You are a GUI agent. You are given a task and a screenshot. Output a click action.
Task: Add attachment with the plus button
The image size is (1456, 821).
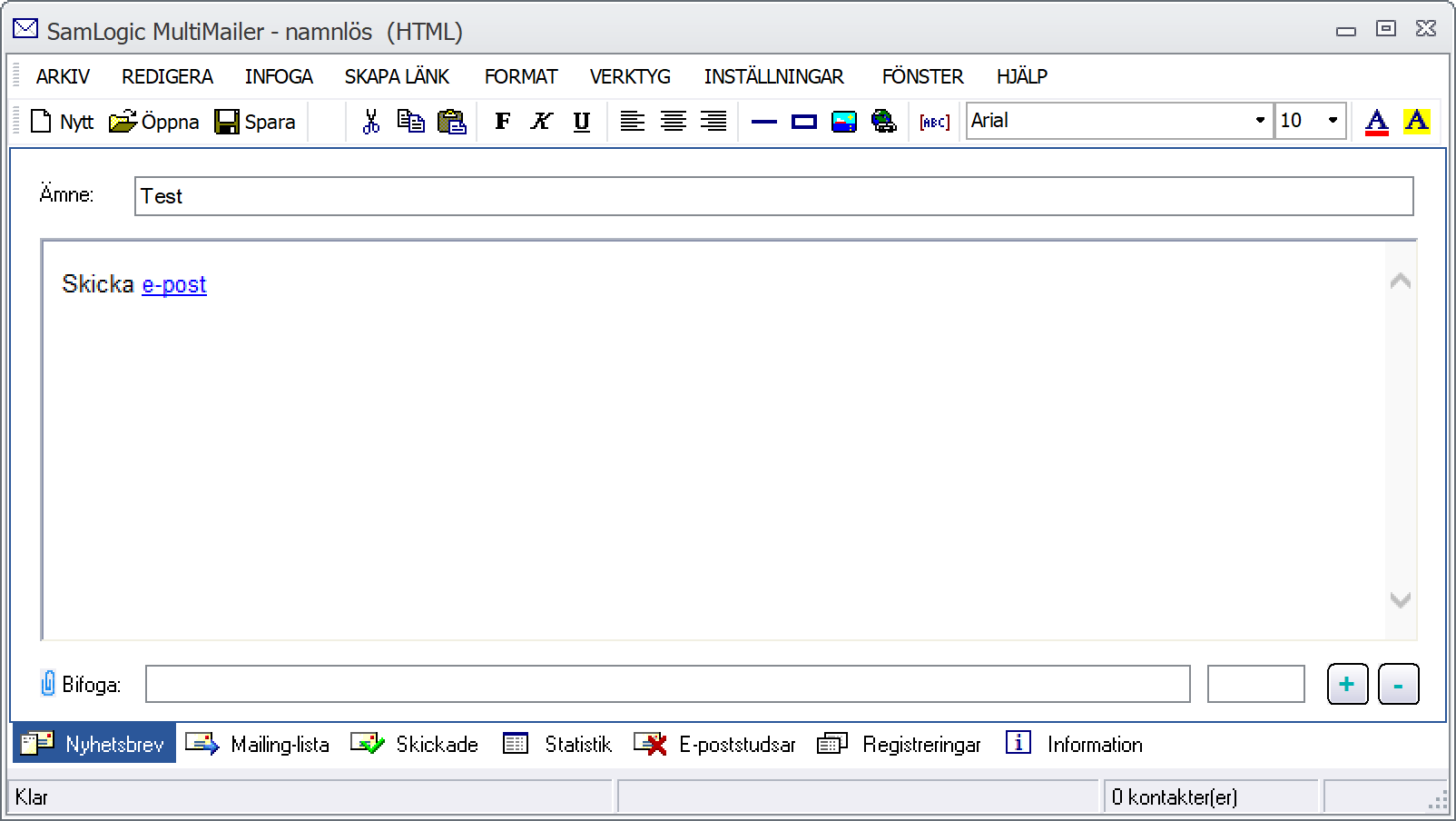(x=1348, y=684)
